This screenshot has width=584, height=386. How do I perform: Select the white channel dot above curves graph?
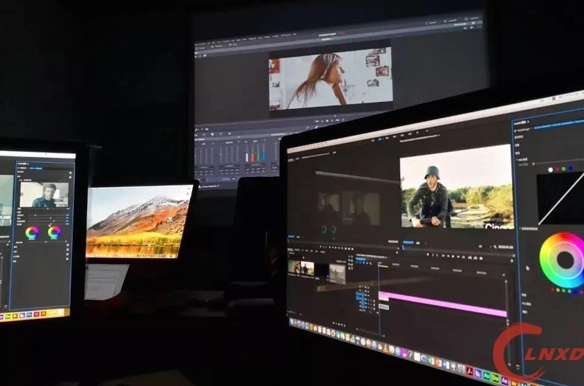(x=550, y=170)
